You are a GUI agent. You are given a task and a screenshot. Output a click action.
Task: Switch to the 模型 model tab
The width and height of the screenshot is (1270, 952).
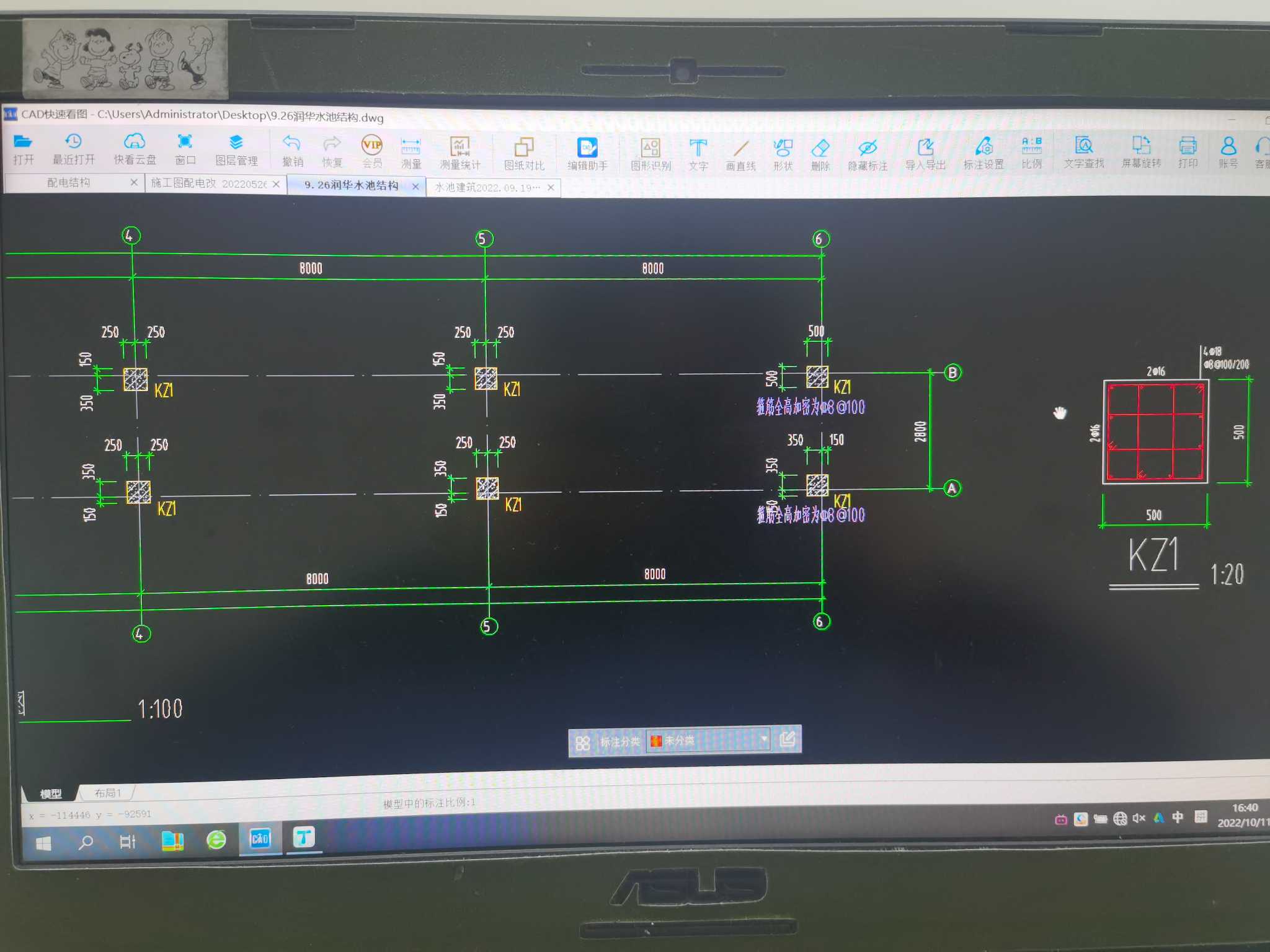point(50,794)
